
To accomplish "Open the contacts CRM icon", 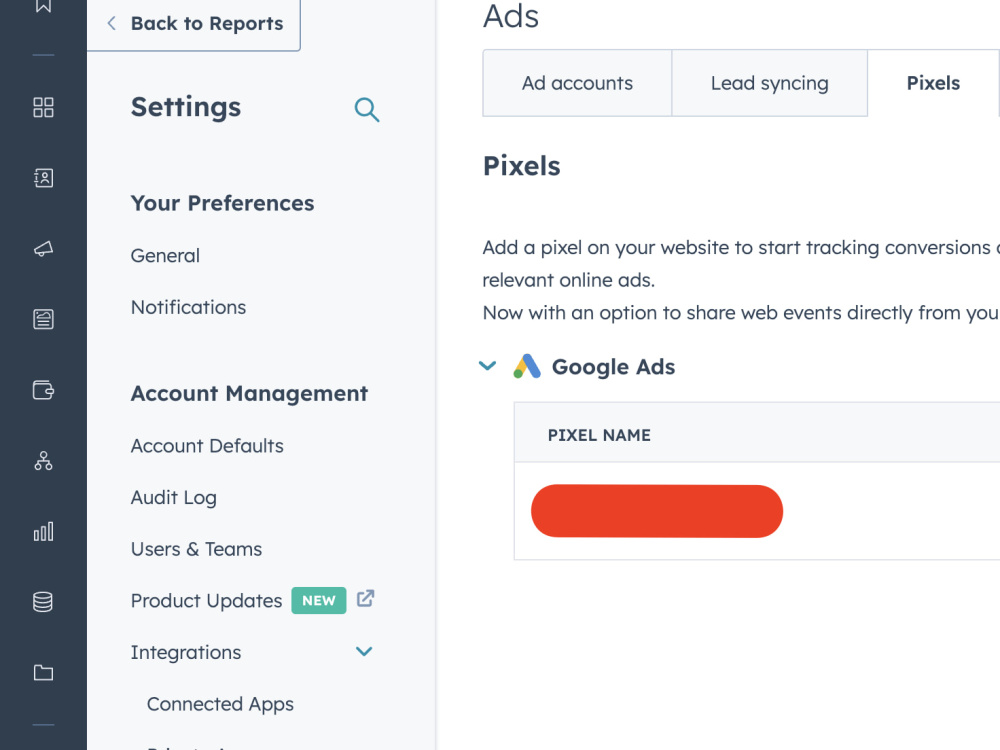I will 43,178.
